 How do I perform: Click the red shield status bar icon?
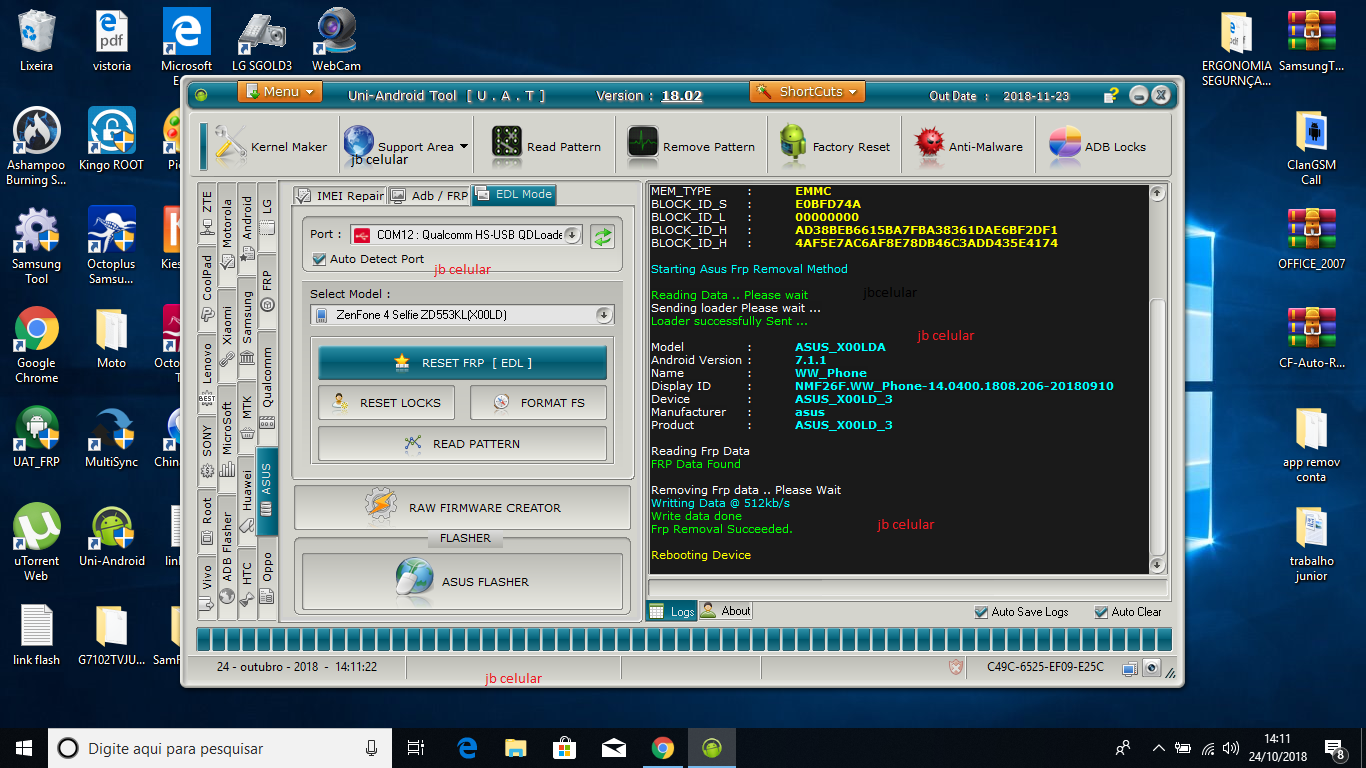[x=956, y=667]
